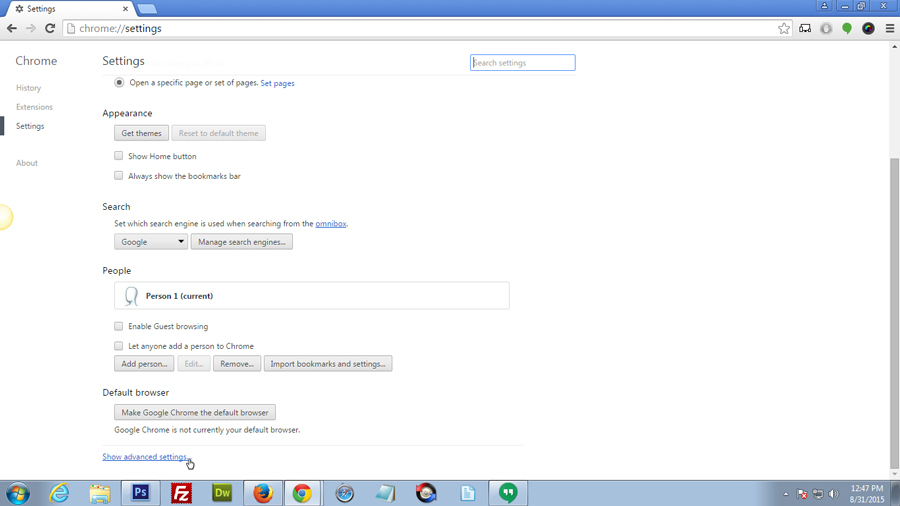The height and width of the screenshot is (506, 900).
Task: Click the Edit person button
Action: (193, 364)
